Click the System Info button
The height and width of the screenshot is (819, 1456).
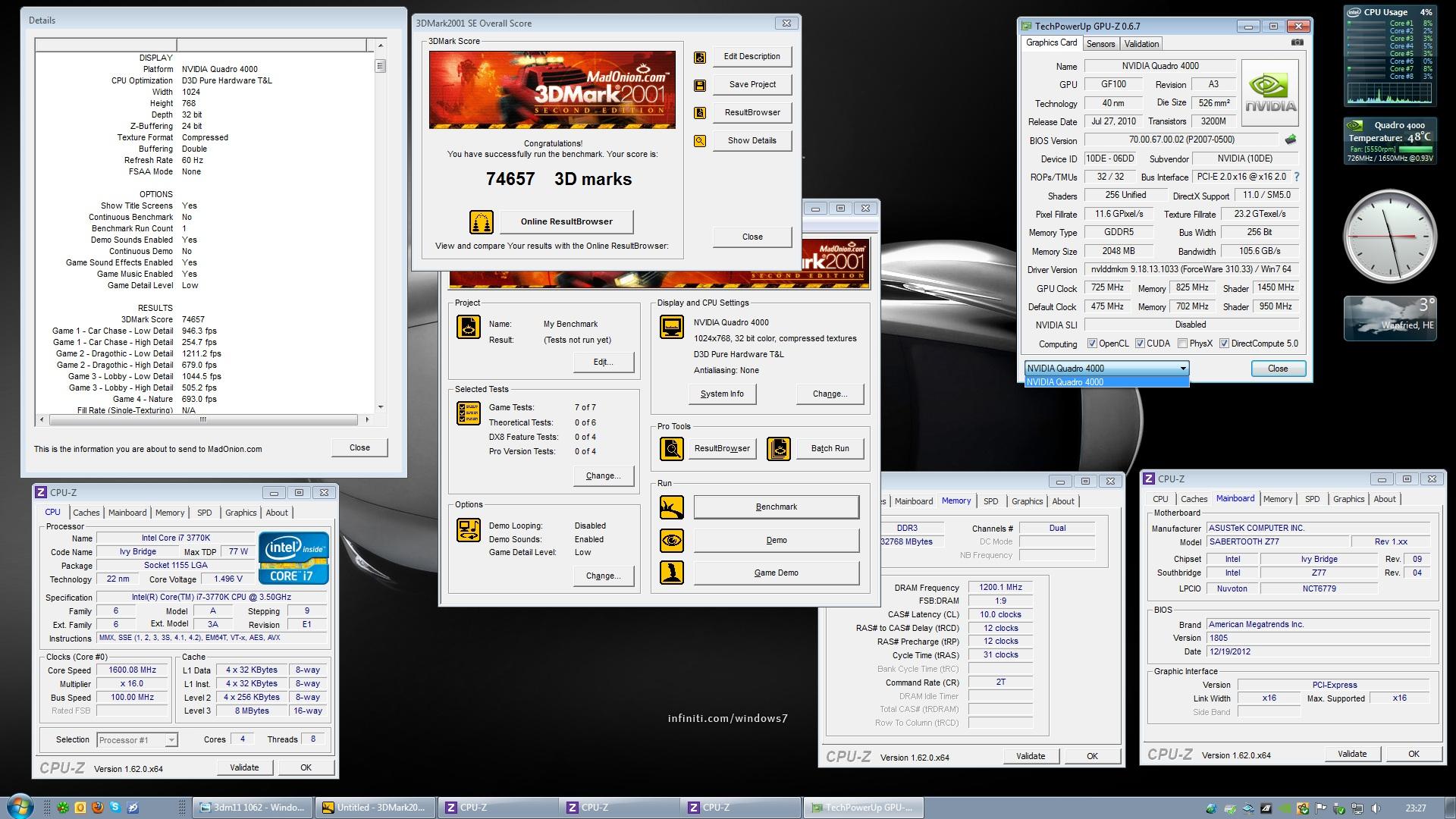[722, 394]
